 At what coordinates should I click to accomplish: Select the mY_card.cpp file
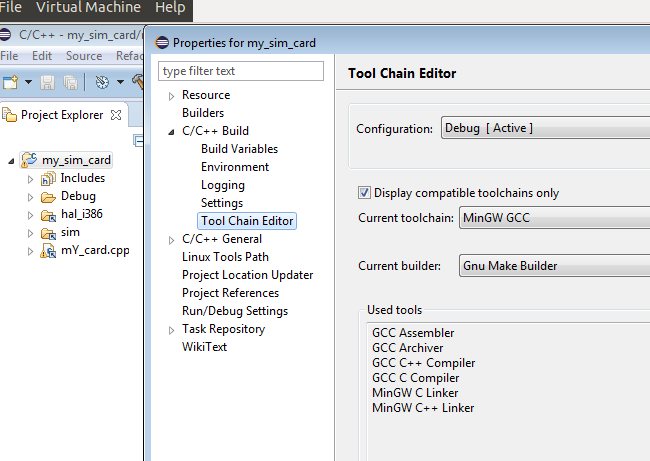[95, 250]
